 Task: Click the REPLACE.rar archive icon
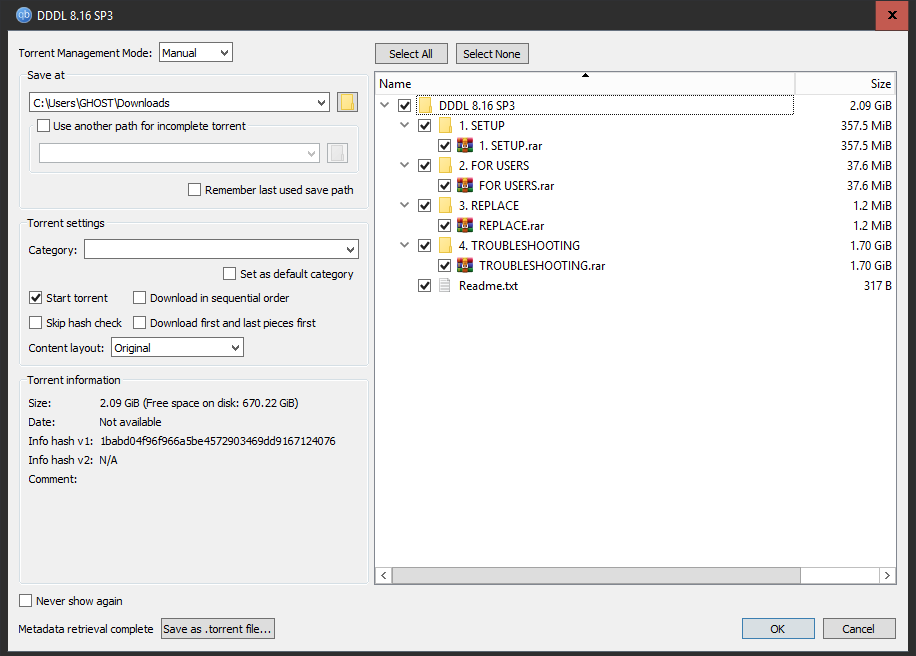click(465, 226)
